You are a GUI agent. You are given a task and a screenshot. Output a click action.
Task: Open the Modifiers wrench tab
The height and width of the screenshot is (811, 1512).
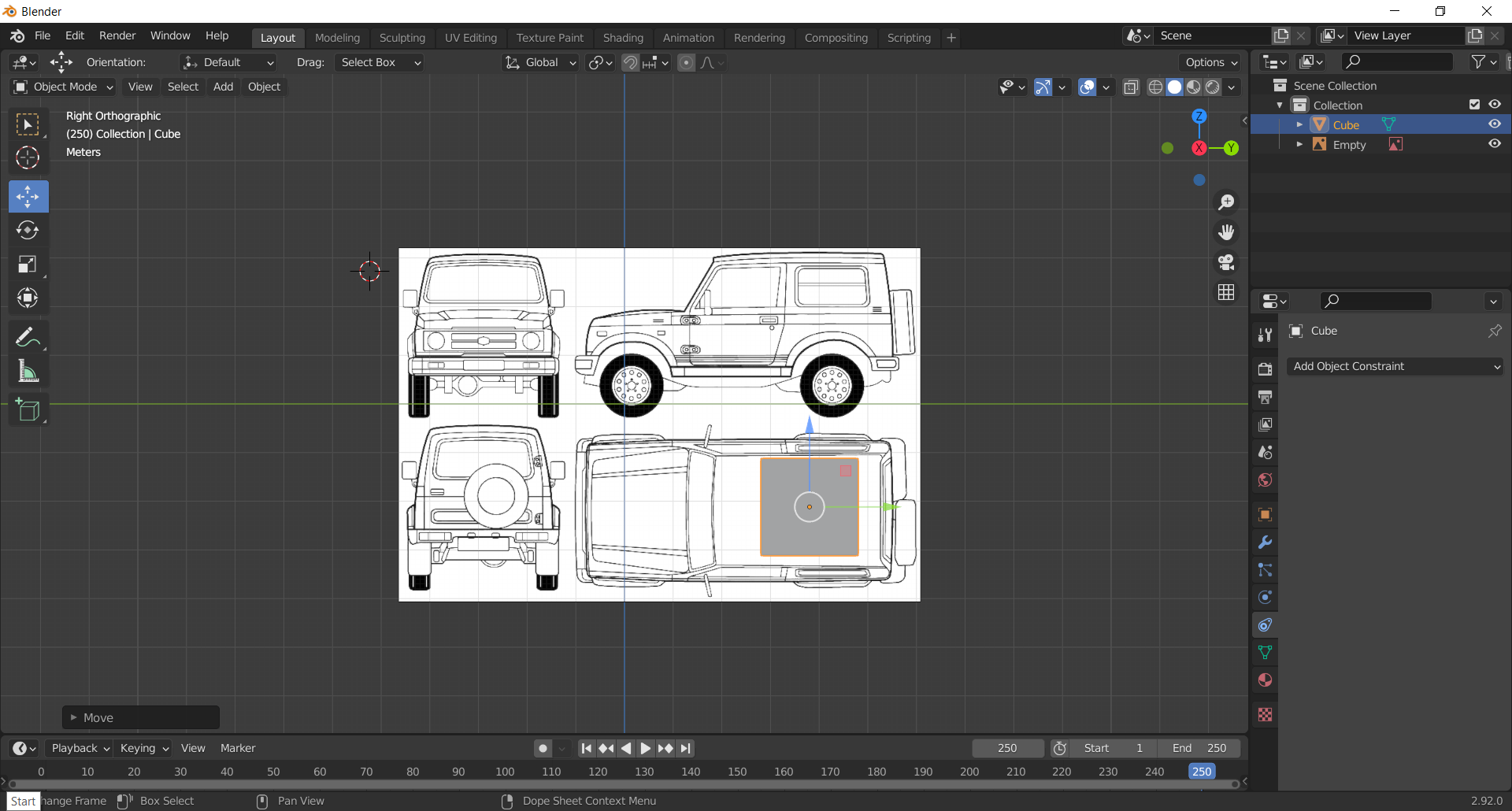[x=1265, y=543]
